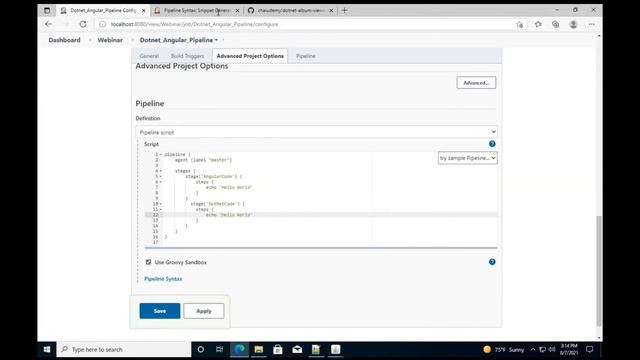Open Dotnet_Angular_Pipeline breadcrumb dropdown arrow
This screenshot has width=640, height=360.
(216, 40)
